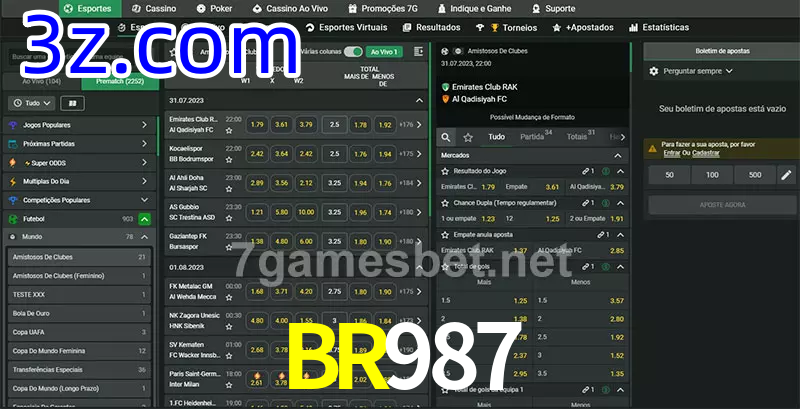Favorite the Emirates Club R... match star
This screenshot has height=409, width=800.
229,131
